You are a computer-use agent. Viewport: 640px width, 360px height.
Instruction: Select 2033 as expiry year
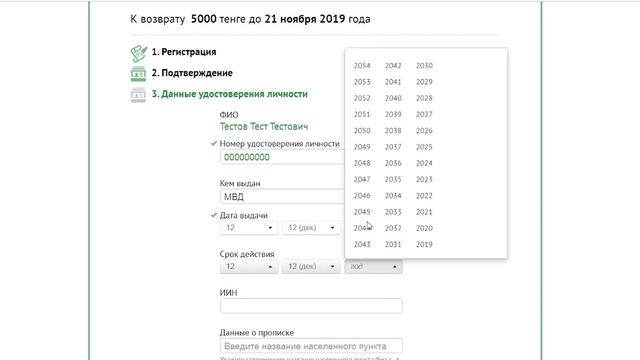coord(393,212)
